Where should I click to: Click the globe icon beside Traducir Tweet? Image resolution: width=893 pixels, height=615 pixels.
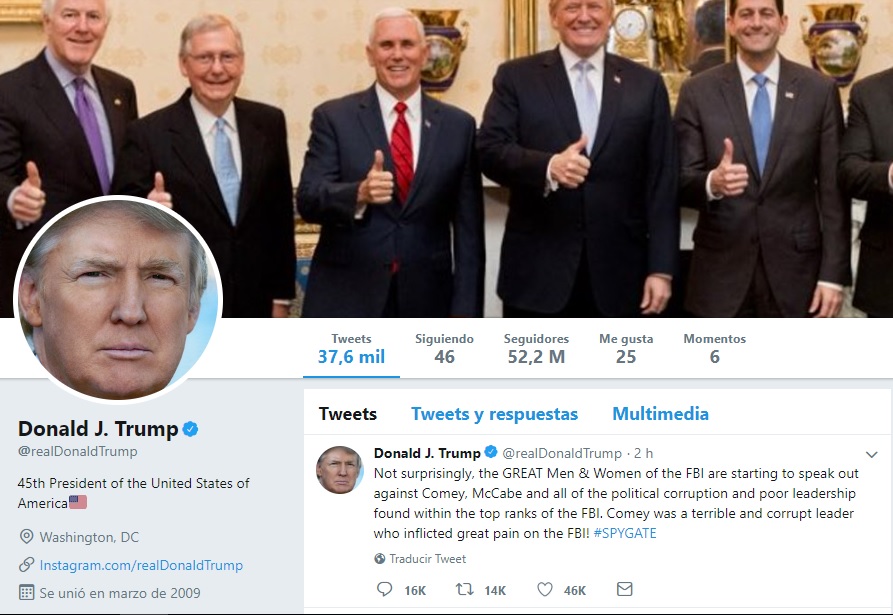coord(379,559)
